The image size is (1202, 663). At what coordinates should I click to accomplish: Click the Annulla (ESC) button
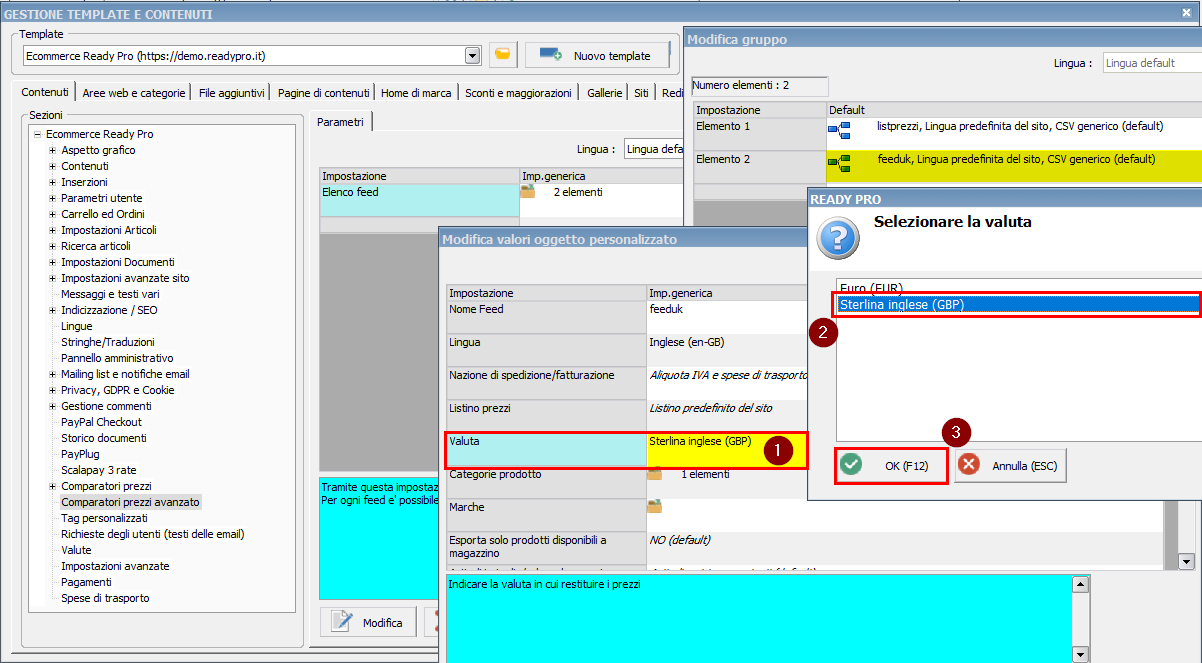[1011, 466]
